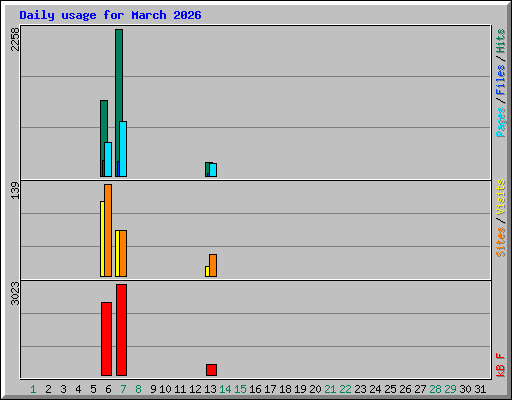Click the small red KB bar for day 13

pyautogui.click(x=211, y=370)
